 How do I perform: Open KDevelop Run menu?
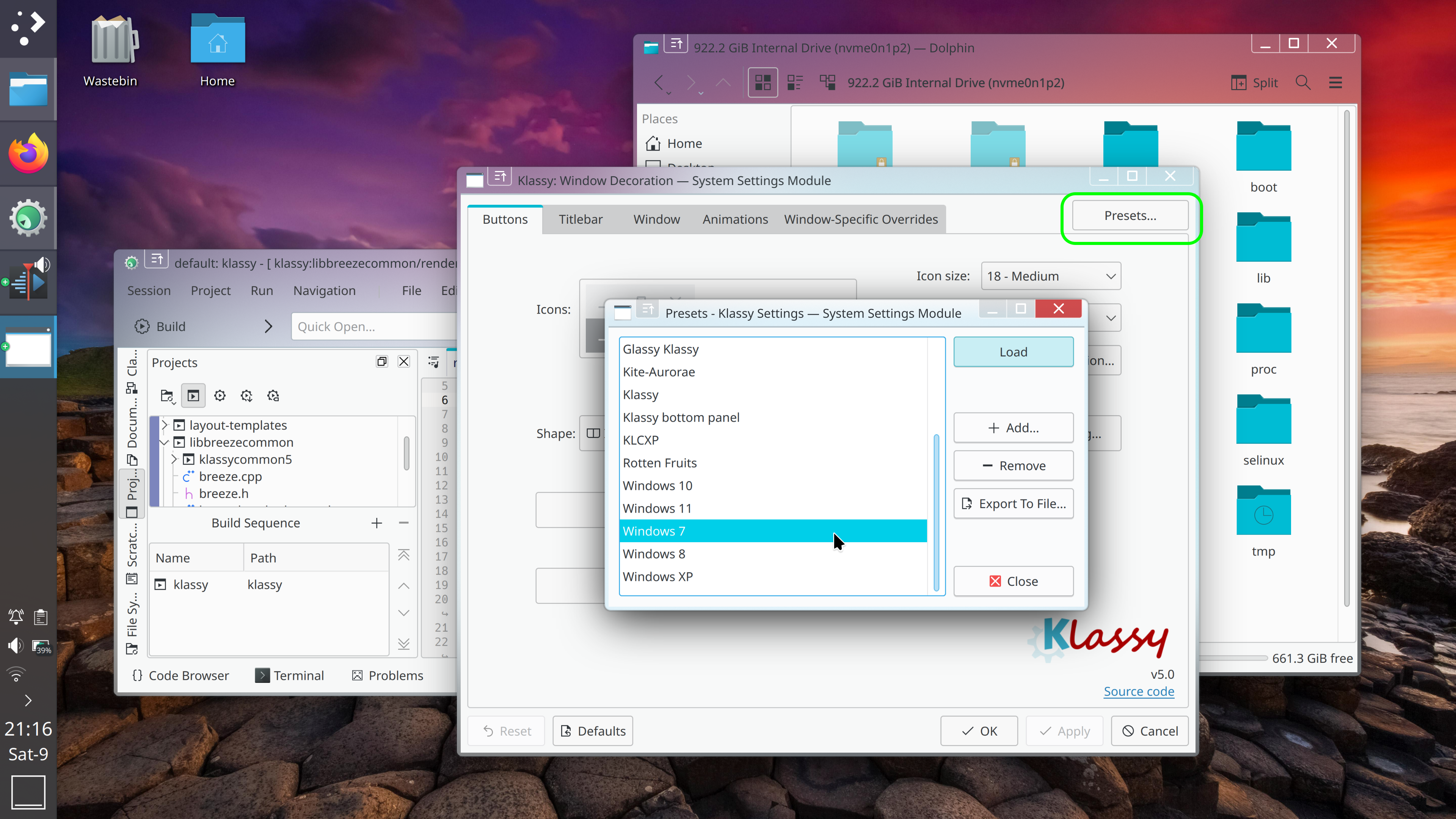(262, 290)
